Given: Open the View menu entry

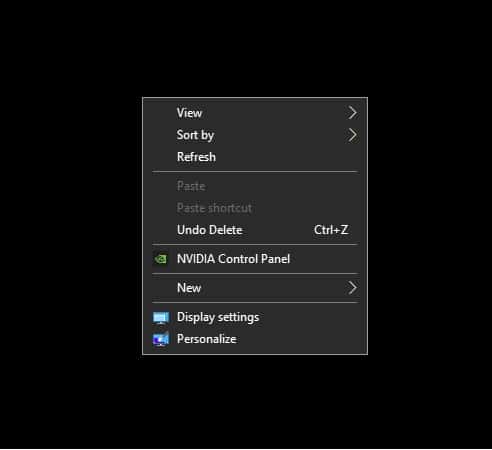Looking at the screenshot, I should pyautogui.click(x=255, y=113).
